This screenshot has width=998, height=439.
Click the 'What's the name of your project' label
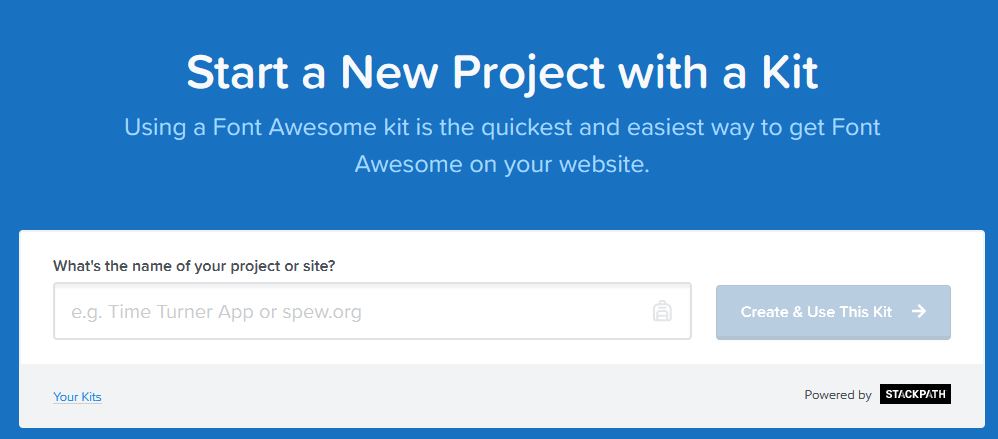click(193, 266)
